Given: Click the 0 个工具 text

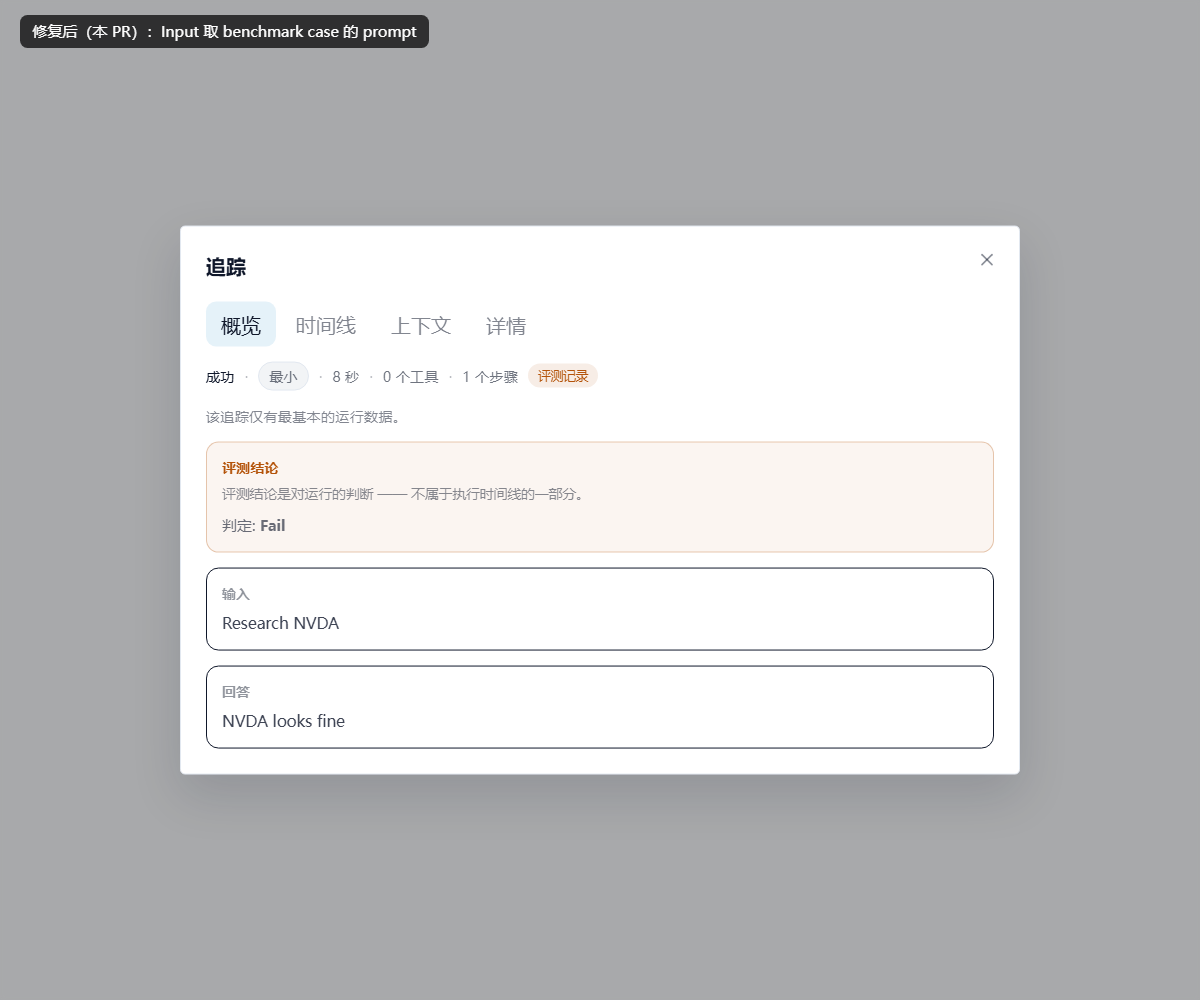Looking at the screenshot, I should 411,377.
